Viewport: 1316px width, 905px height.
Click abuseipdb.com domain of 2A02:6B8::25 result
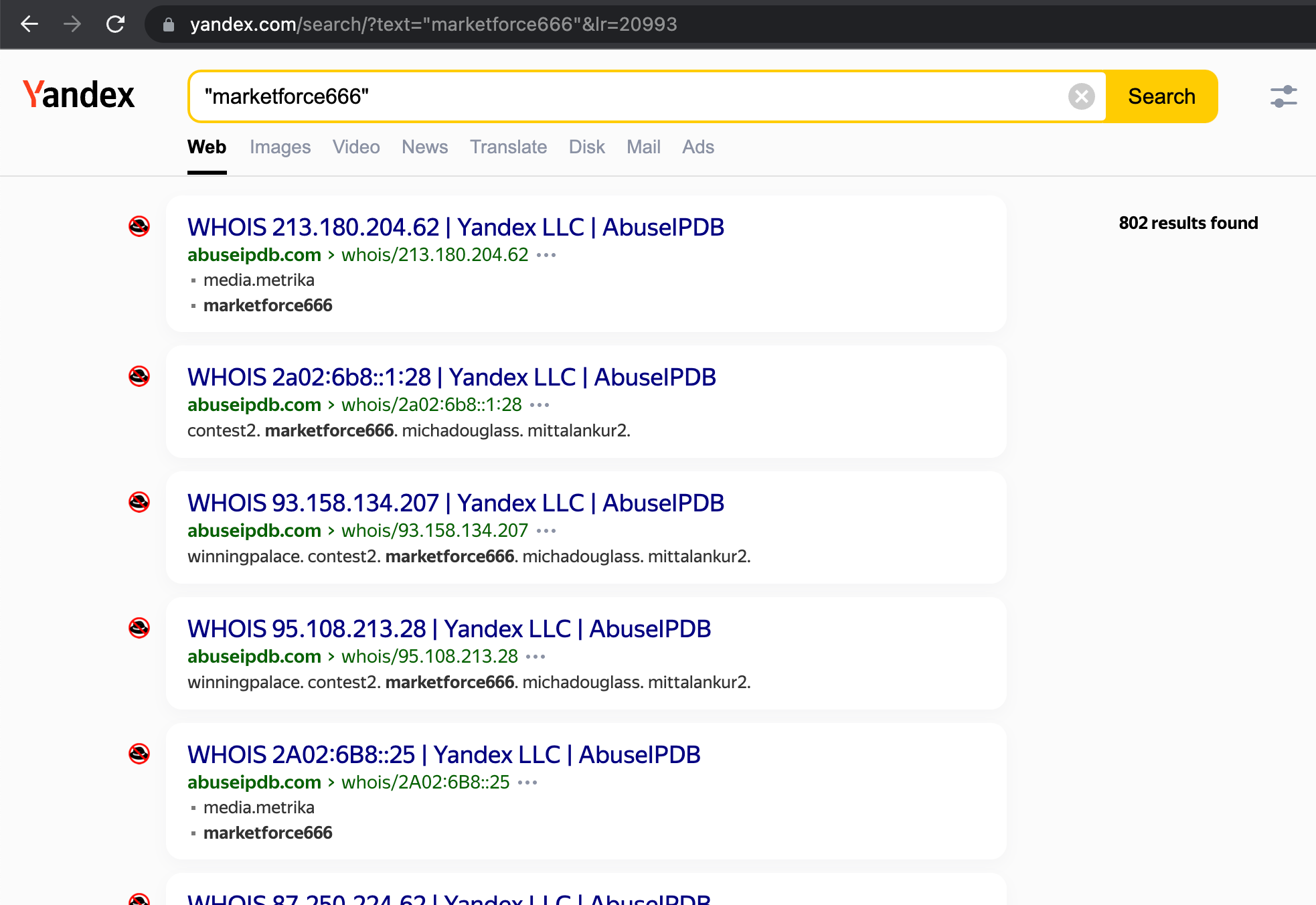[254, 783]
